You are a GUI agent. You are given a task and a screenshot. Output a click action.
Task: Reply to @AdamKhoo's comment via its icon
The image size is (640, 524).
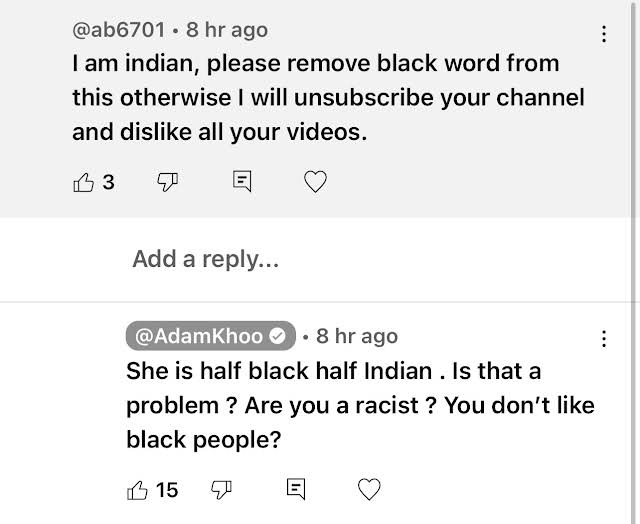click(x=296, y=489)
